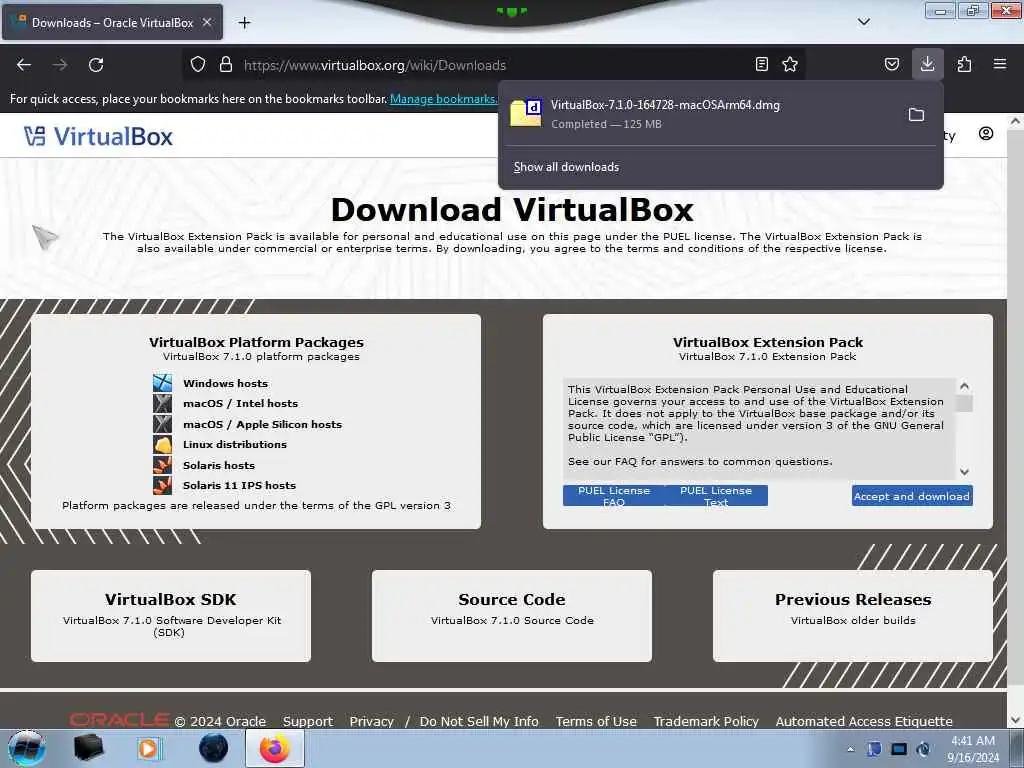Click the Oracle logo in footer

[120, 720]
